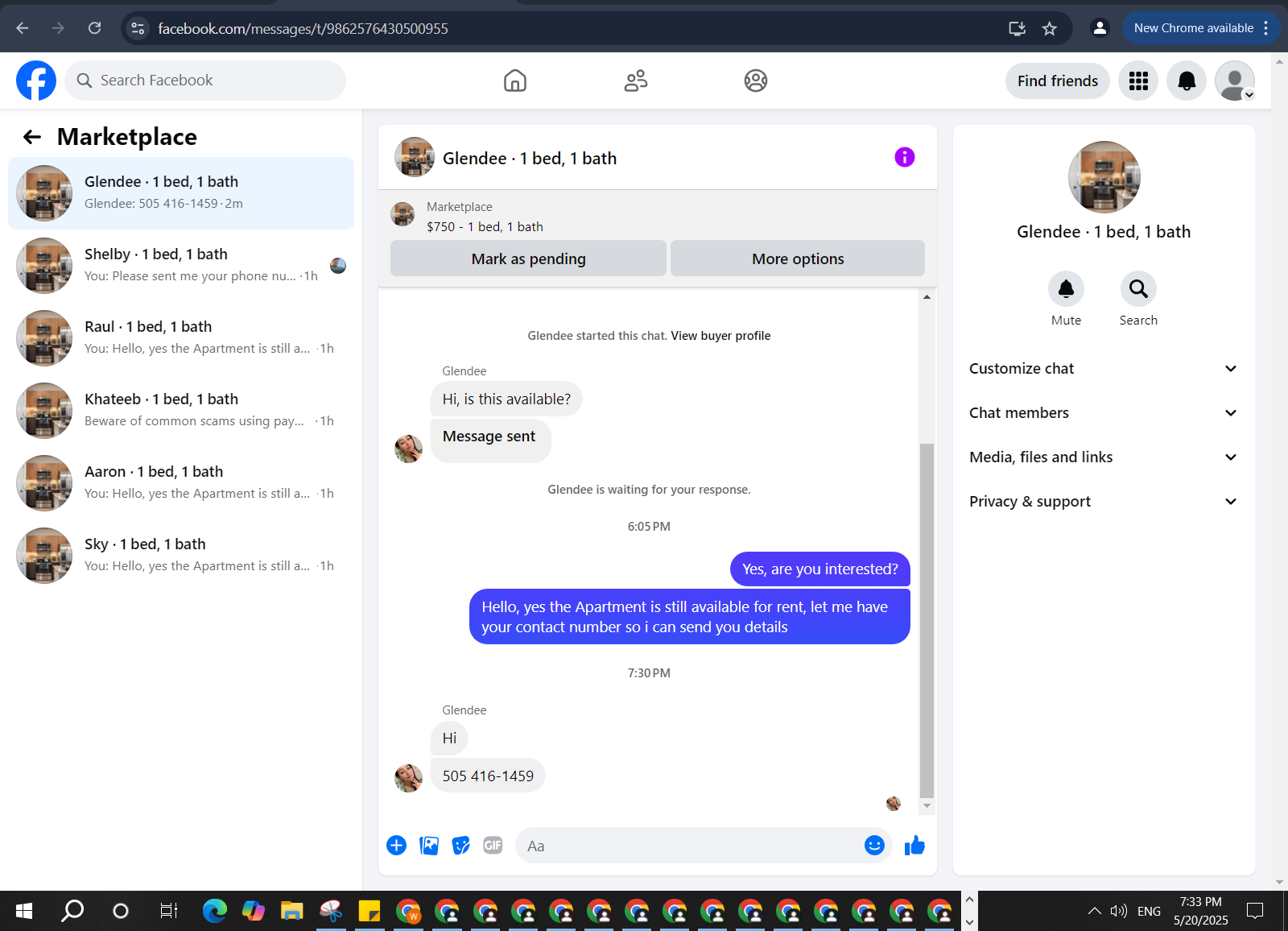Click New Chrome available button

1193,28
